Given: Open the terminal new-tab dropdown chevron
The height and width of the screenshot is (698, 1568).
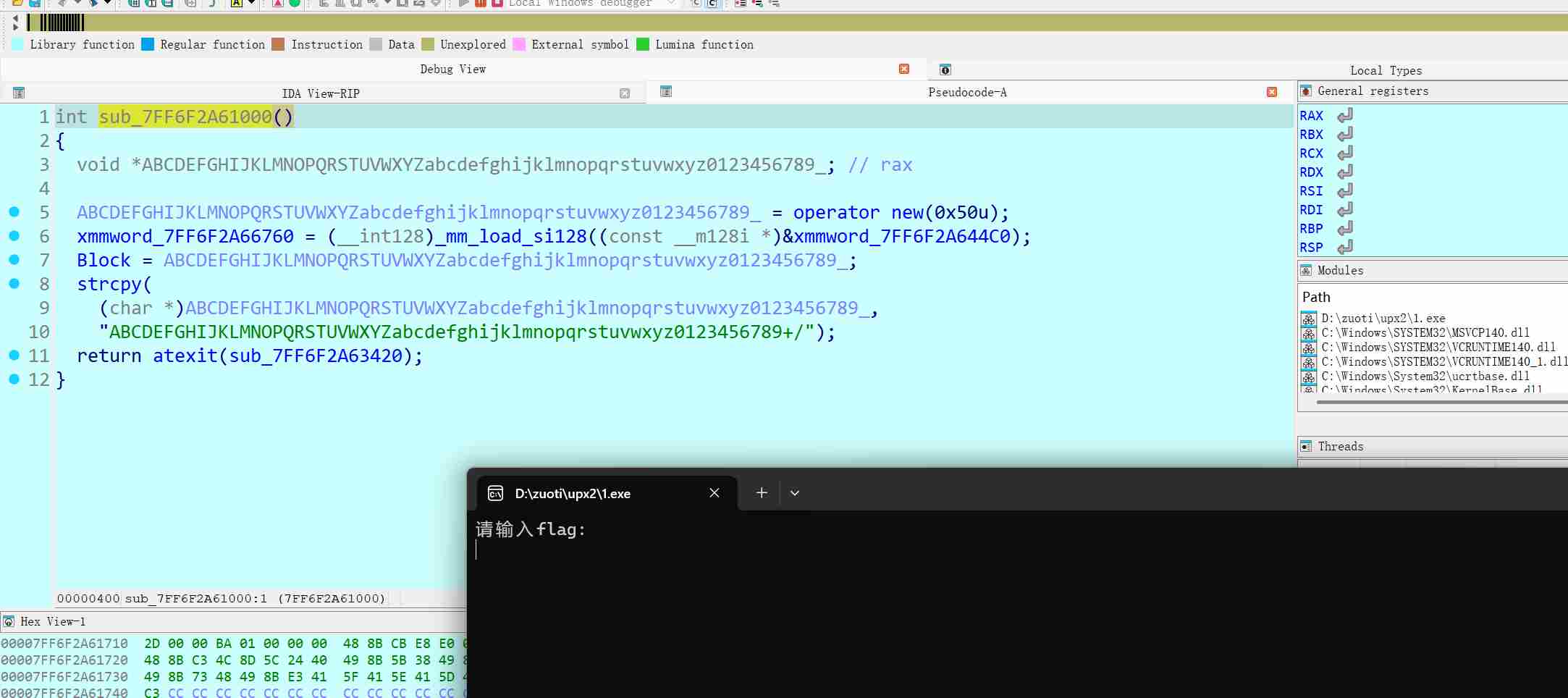Looking at the screenshot, I should [x=794, y=493].
